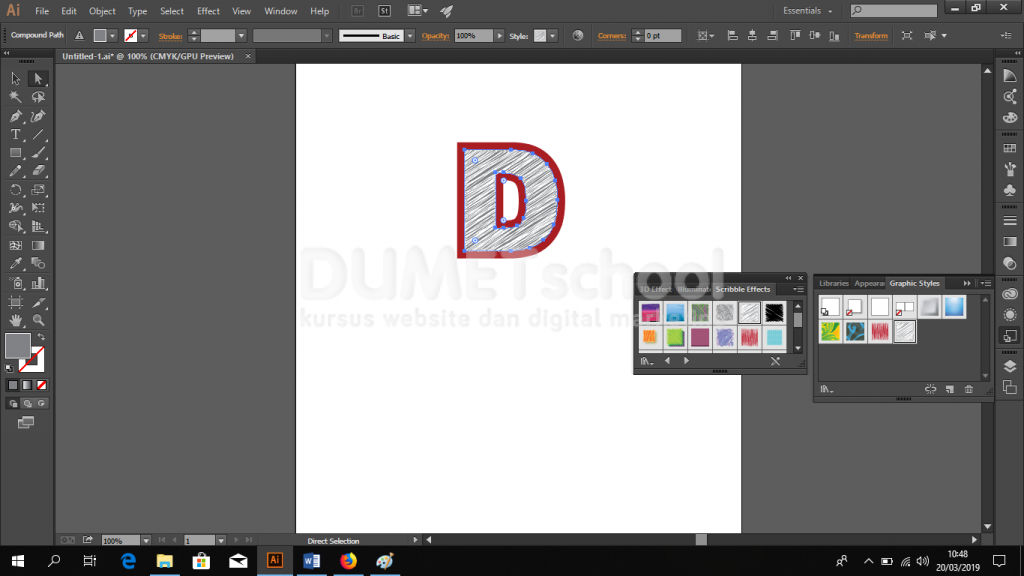1024x576 pixels.
Task: Select the Hand tool
Action: tap(15, 321)
